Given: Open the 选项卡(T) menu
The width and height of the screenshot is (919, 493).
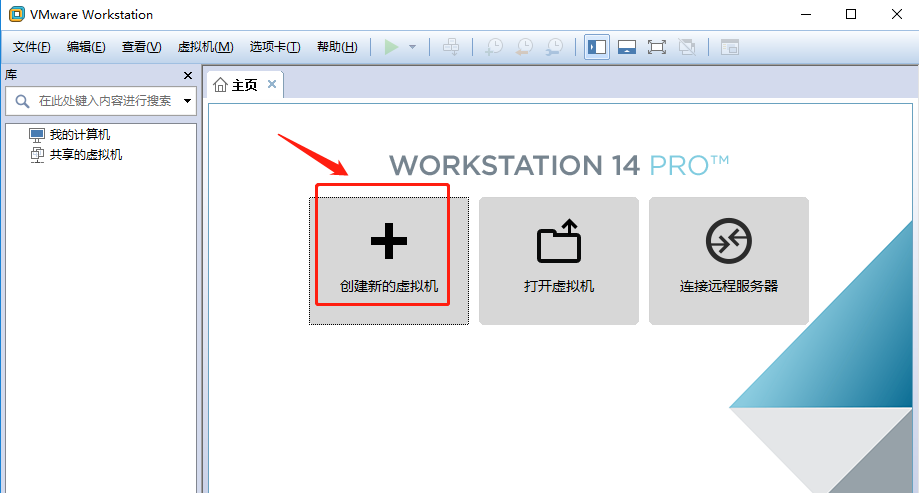Looking at the screenshot, I should tap(275, 47).
